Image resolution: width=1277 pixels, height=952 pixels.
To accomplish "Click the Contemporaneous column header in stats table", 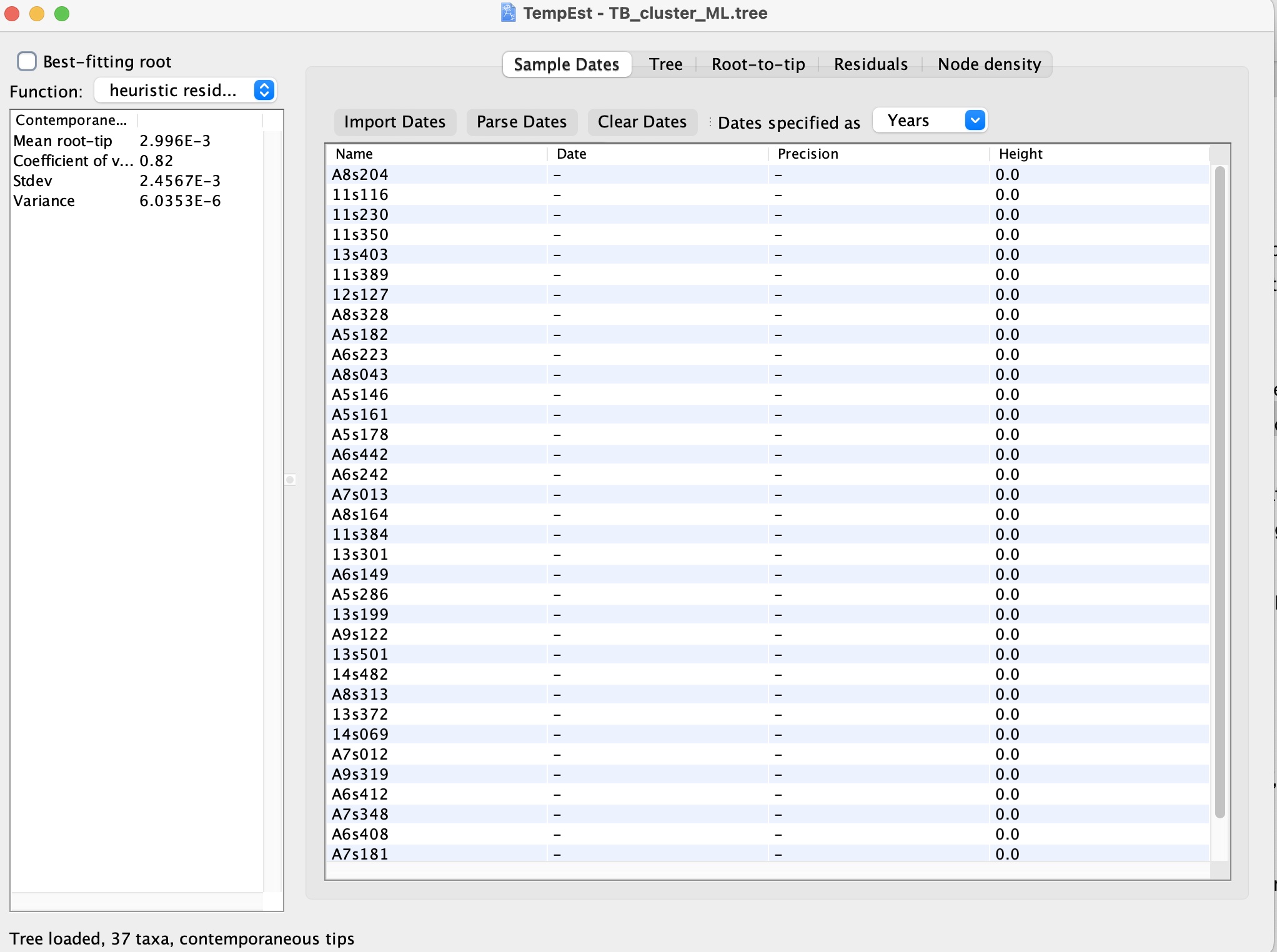I will tap(74, 121).
